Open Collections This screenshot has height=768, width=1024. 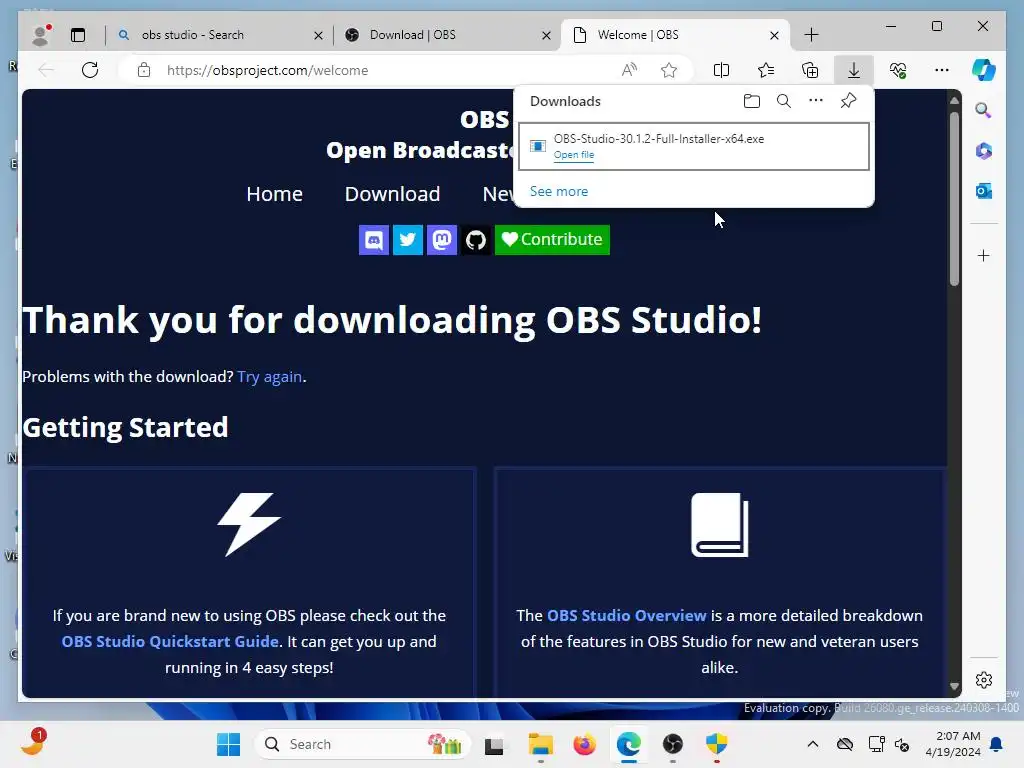(810, 70)
